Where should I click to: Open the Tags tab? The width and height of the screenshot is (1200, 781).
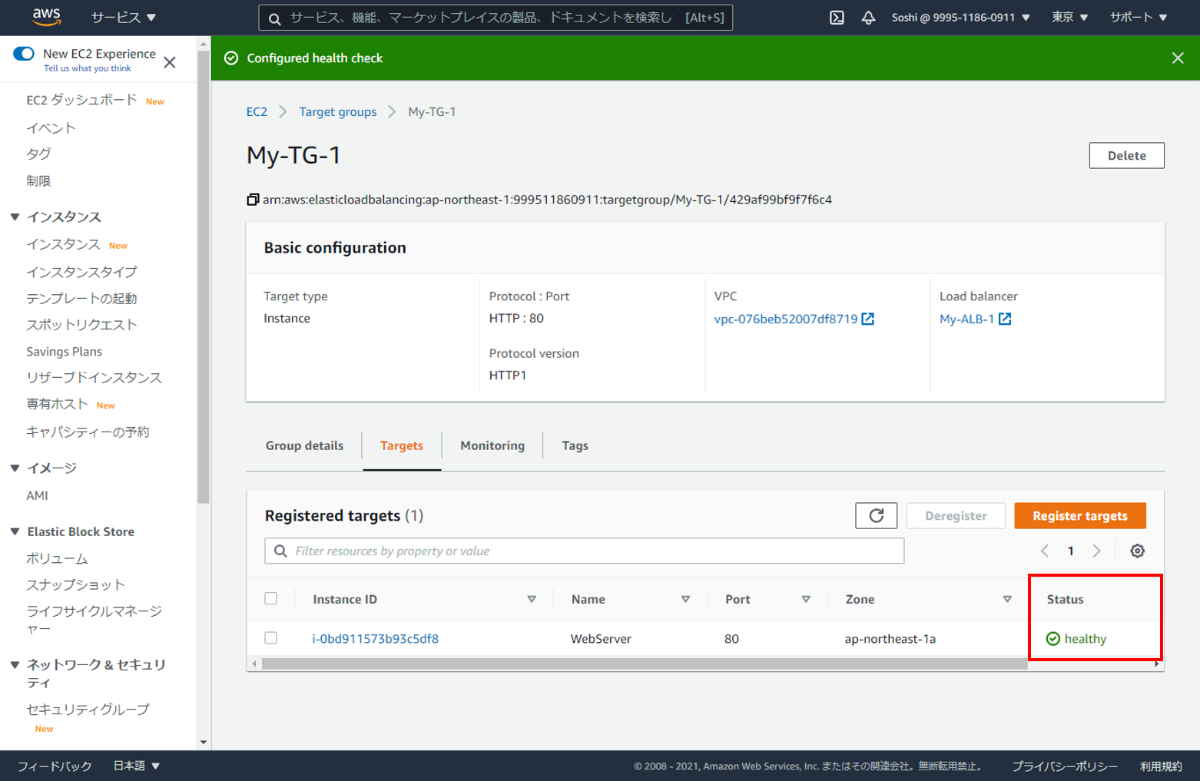(575, 446)
